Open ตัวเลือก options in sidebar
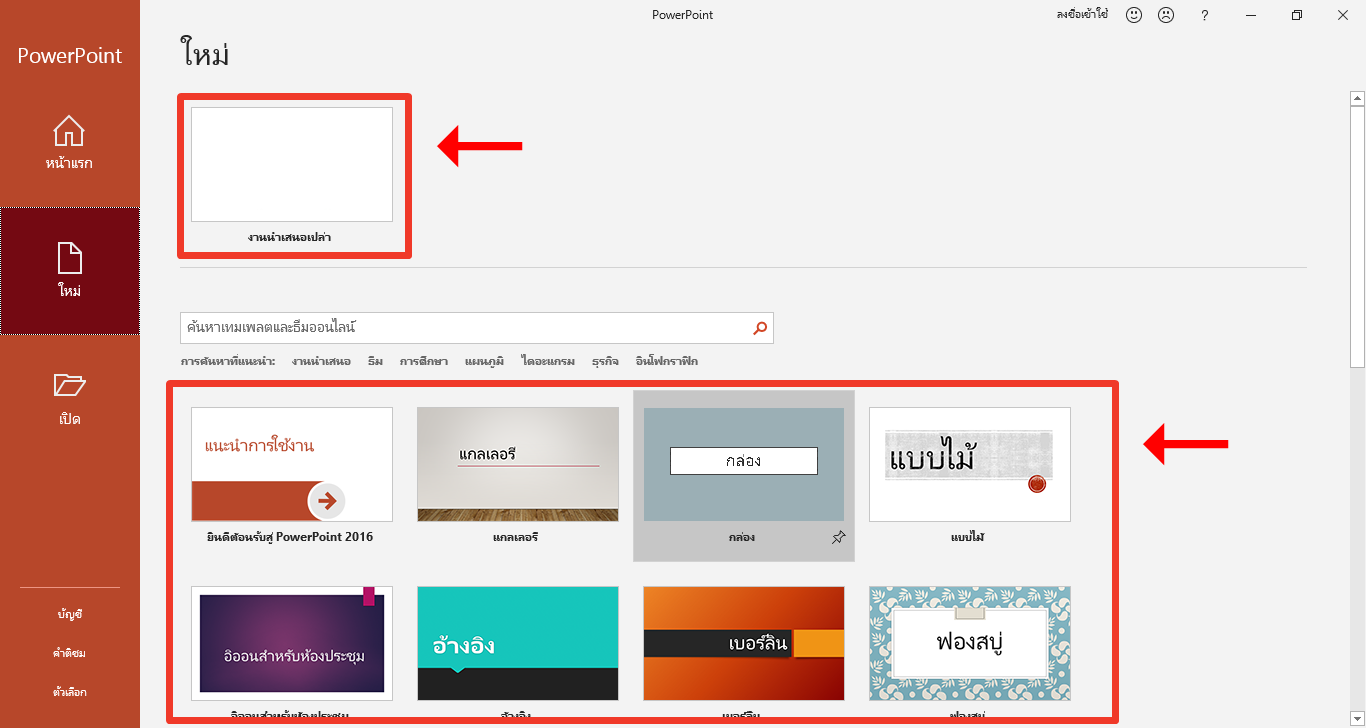 pos(69,692)
